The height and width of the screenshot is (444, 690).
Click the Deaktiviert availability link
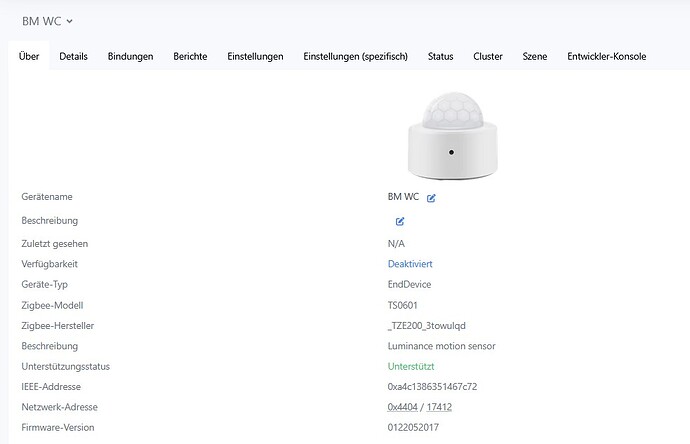(x=410, y=264)
